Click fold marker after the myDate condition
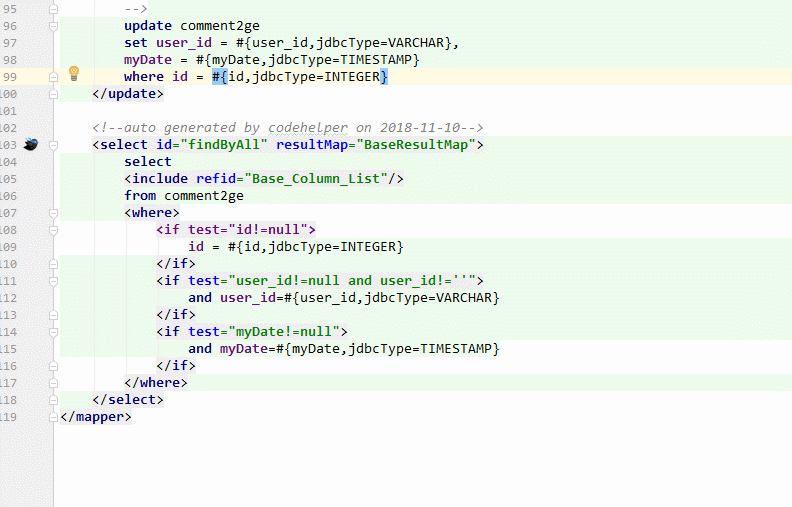 coord(53,366)
